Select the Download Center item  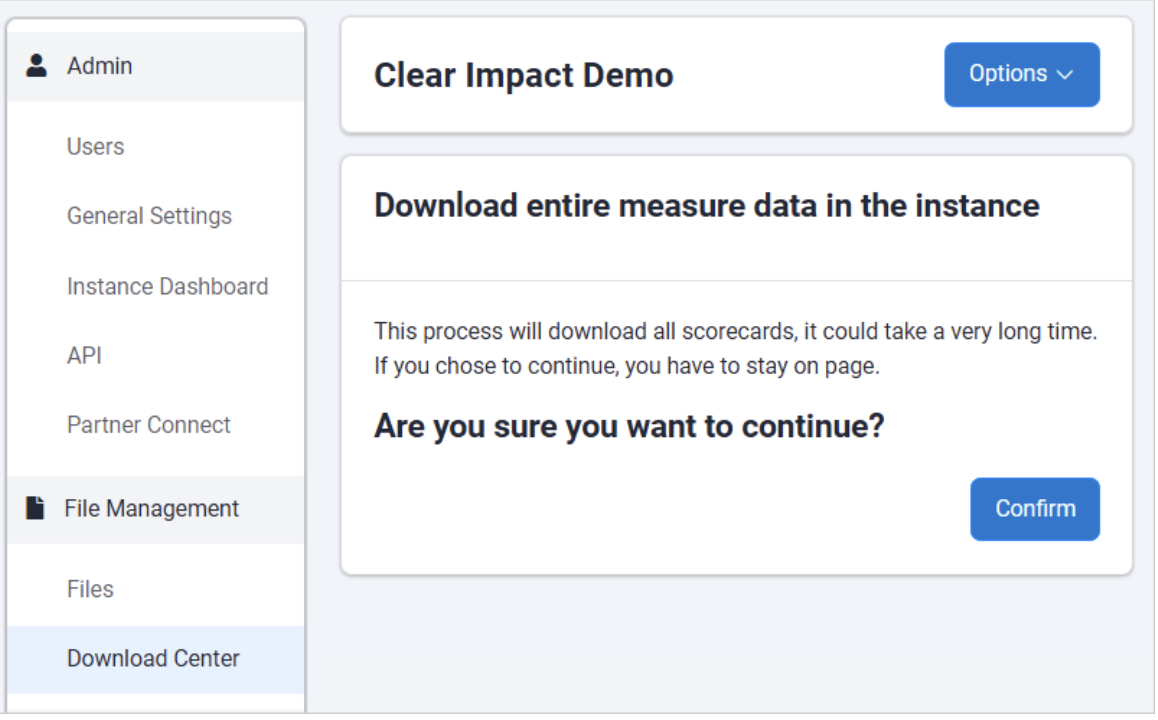tap(153, 659)
